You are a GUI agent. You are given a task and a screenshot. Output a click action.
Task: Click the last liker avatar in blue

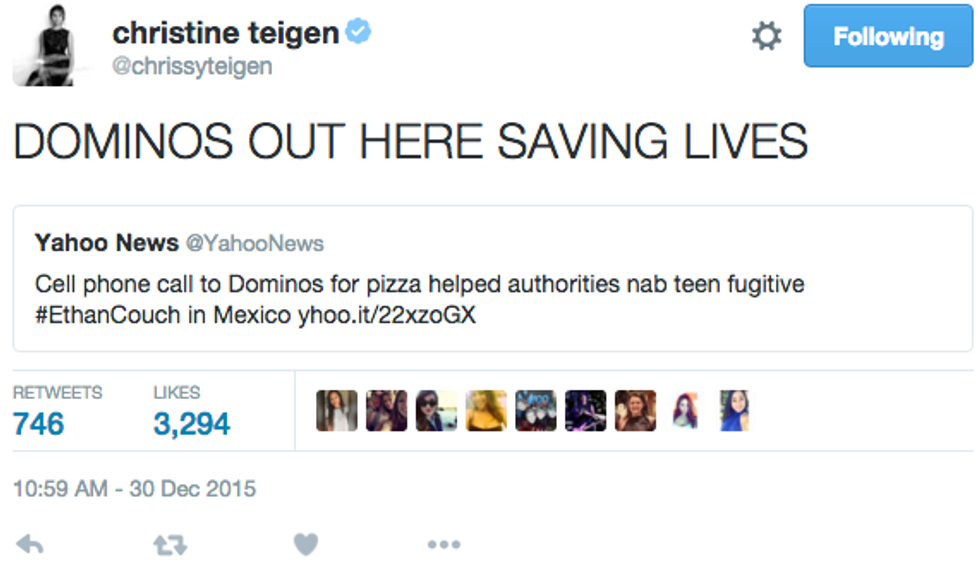click(734, 411)
